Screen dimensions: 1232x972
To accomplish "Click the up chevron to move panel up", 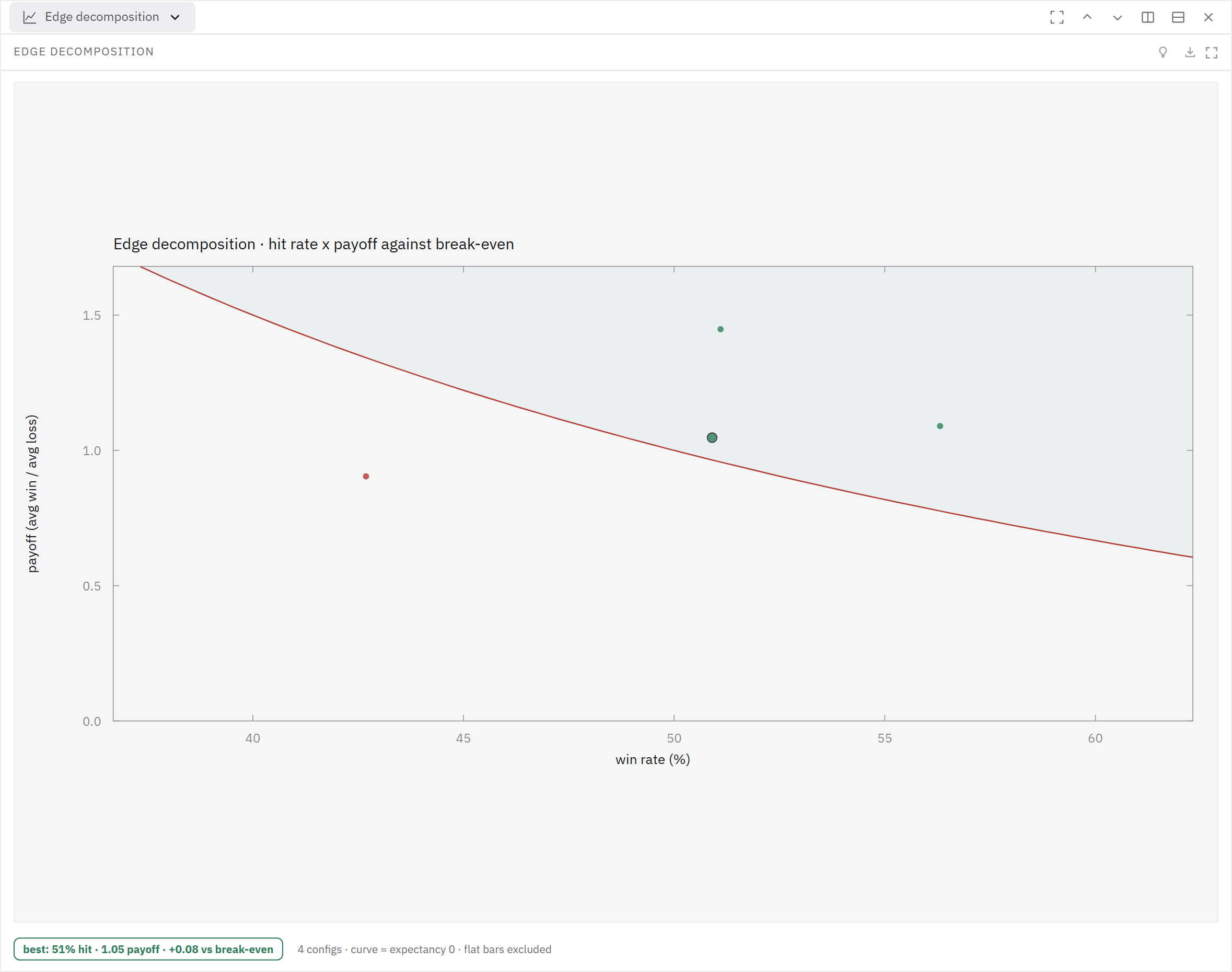I will [x=1087, y=17].
